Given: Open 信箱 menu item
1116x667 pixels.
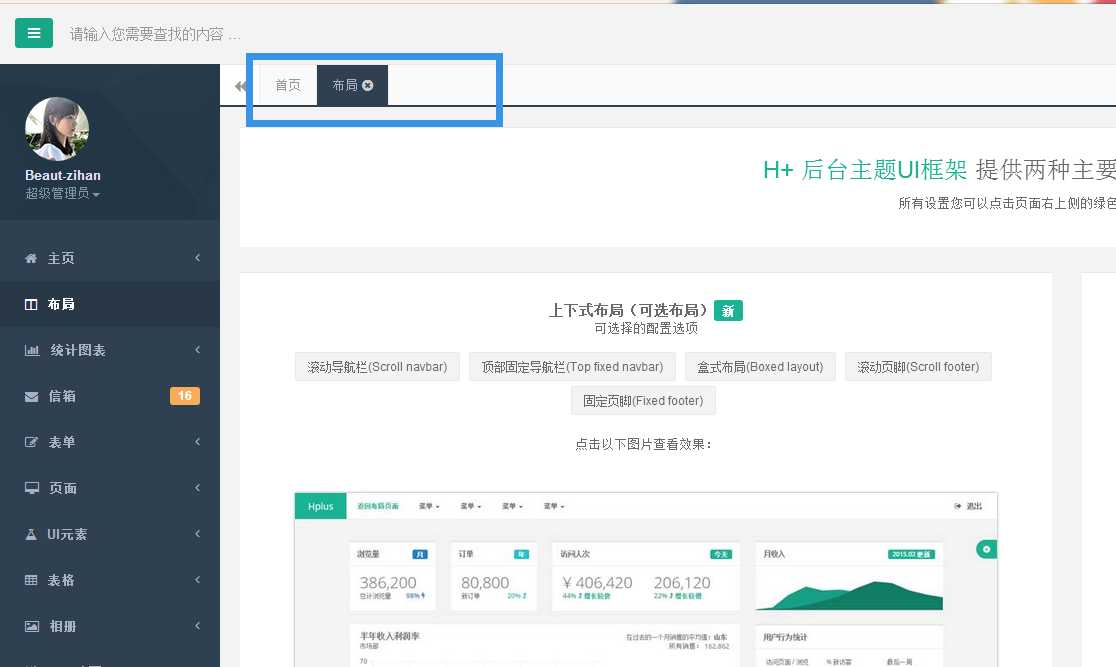Looking at the screenshot, I should (x=110, y=396).
